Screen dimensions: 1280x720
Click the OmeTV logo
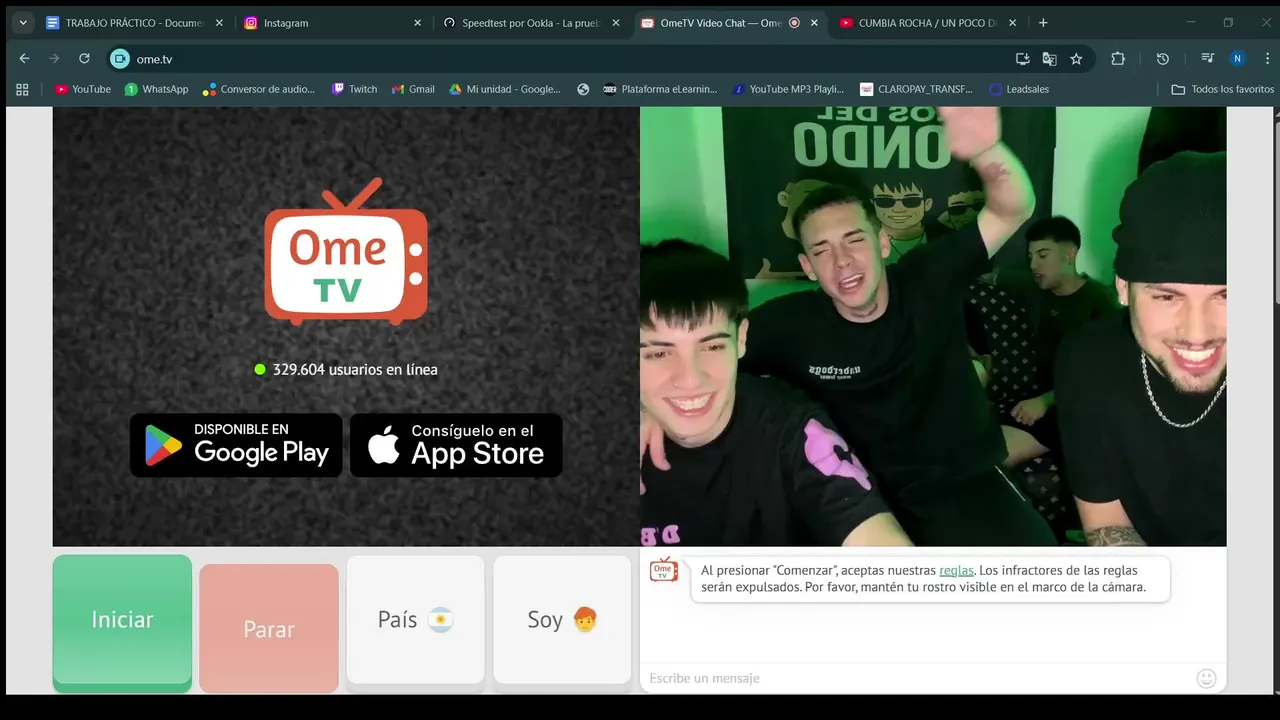[x=346, y=252]
